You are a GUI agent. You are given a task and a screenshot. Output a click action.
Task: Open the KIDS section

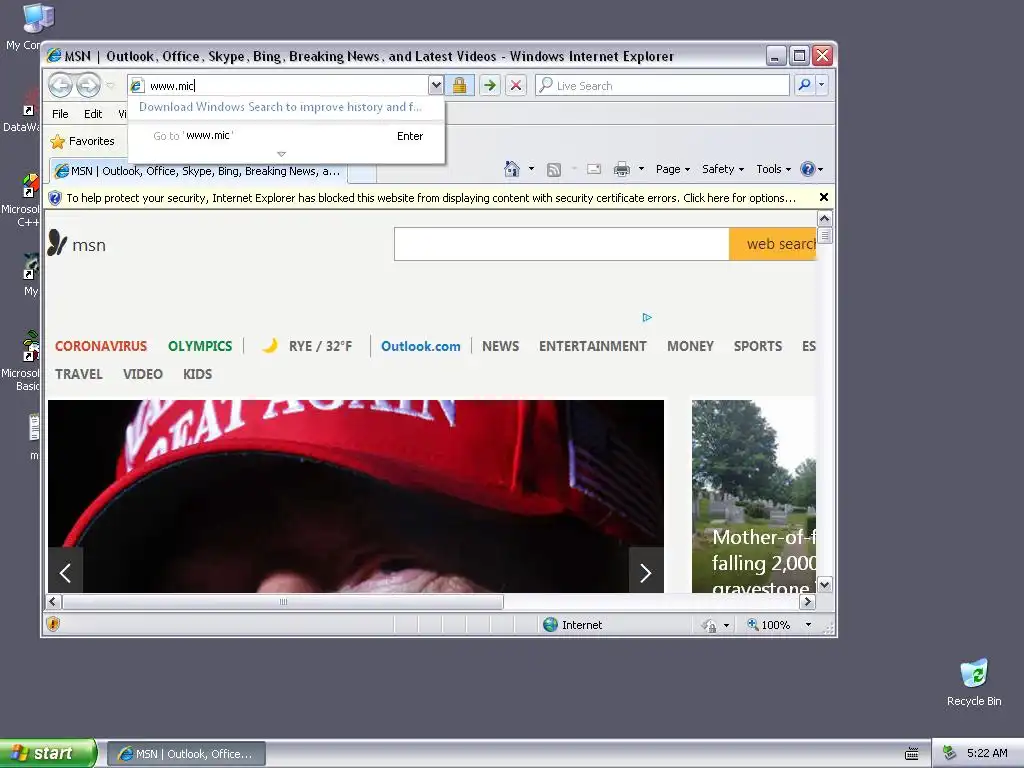tap(197, 374)
